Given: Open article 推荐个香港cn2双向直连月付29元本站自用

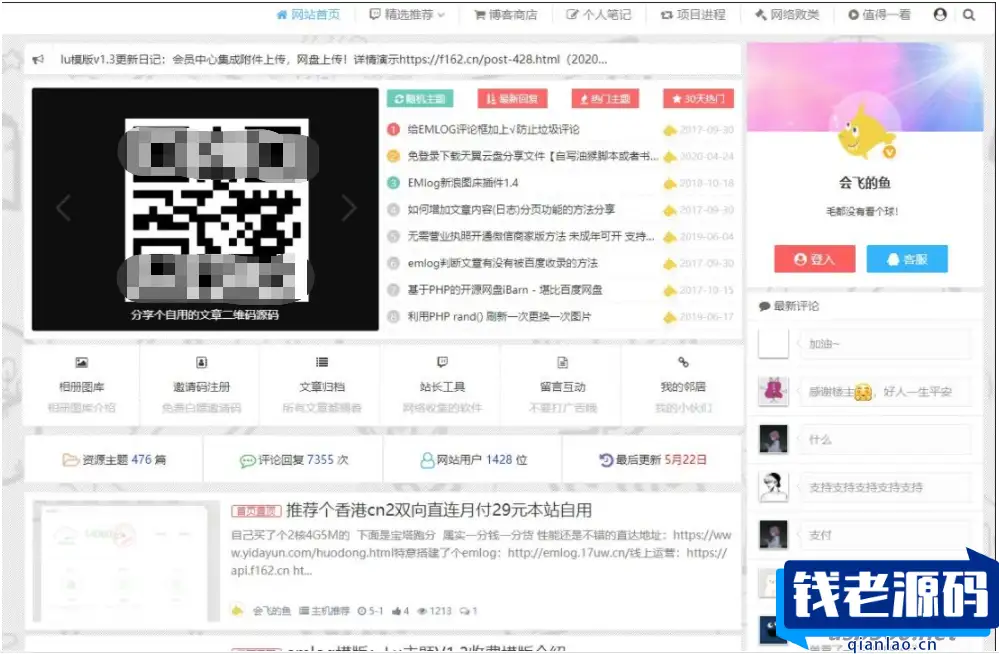Looking at the screenshot, I should pyautogui.click(x=438, y=510).
